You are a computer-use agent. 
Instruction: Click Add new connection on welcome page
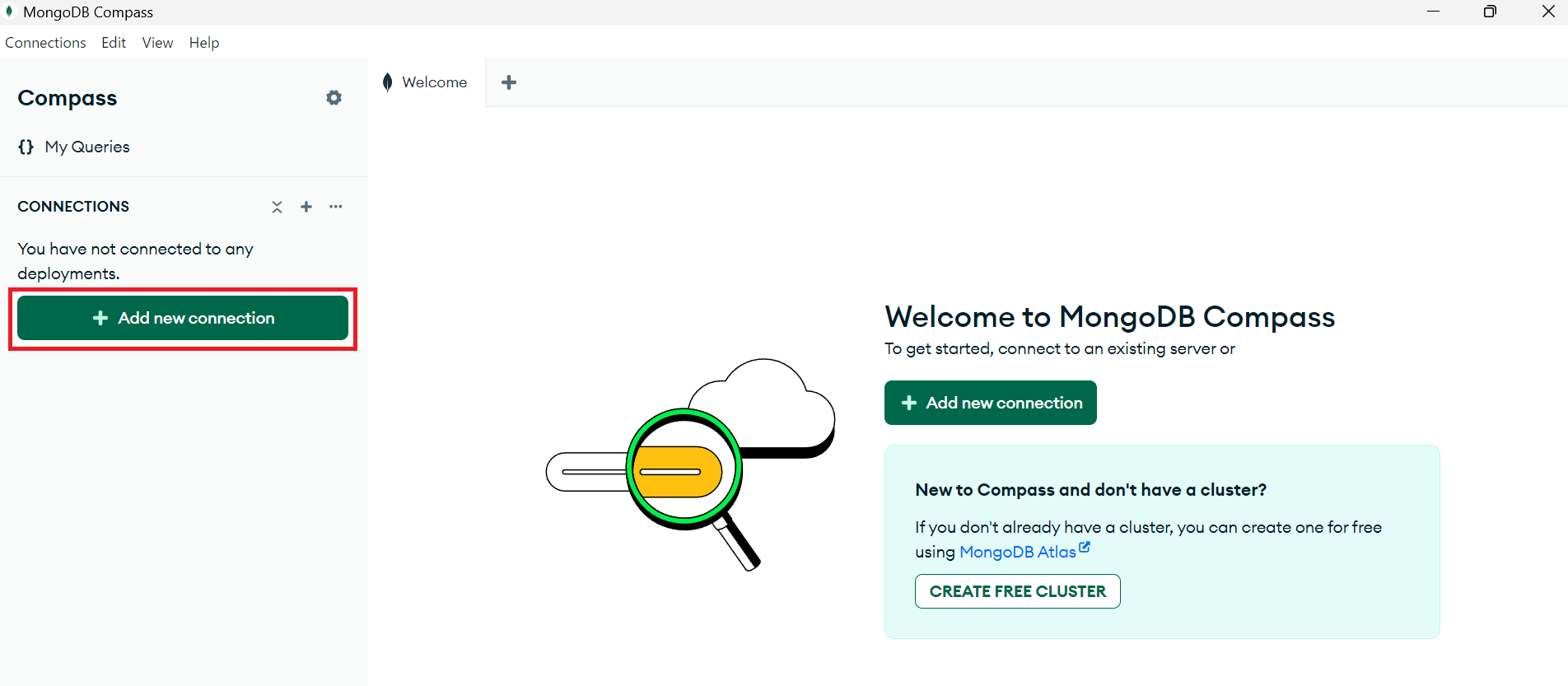point(991,403)
